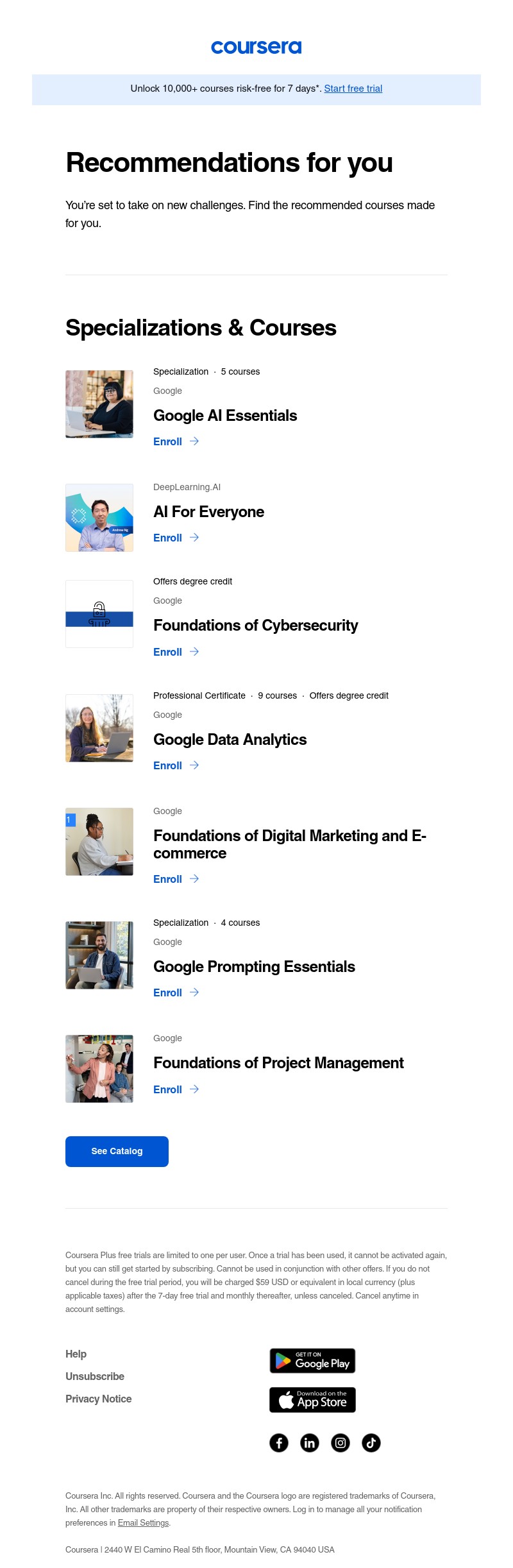The height and width of the screenshot is (1568, 513).
Task: Enroll in Foundations of Project Management
Action: 168,1089
